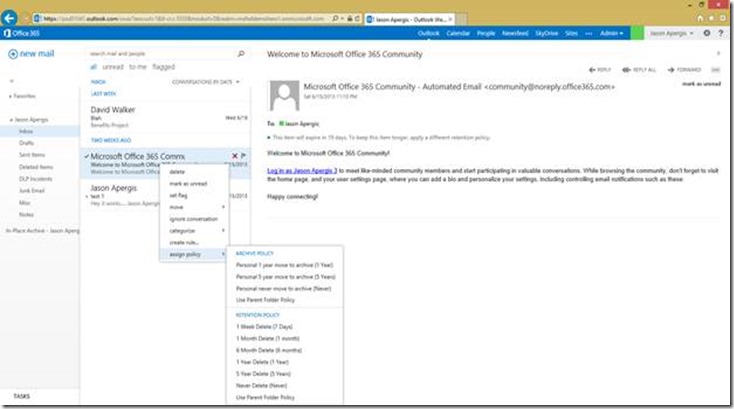
Task: Open the navigation bar ellipsis menu
Action: coord(588,34)
